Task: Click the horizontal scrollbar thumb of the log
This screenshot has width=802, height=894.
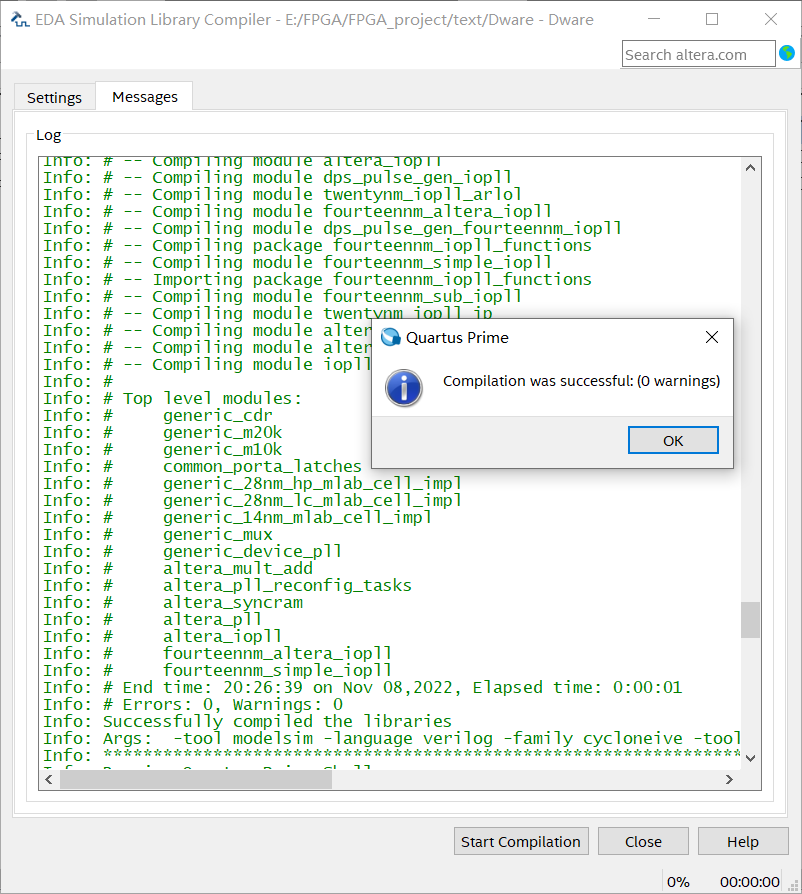Action: [x=196, y=779]
